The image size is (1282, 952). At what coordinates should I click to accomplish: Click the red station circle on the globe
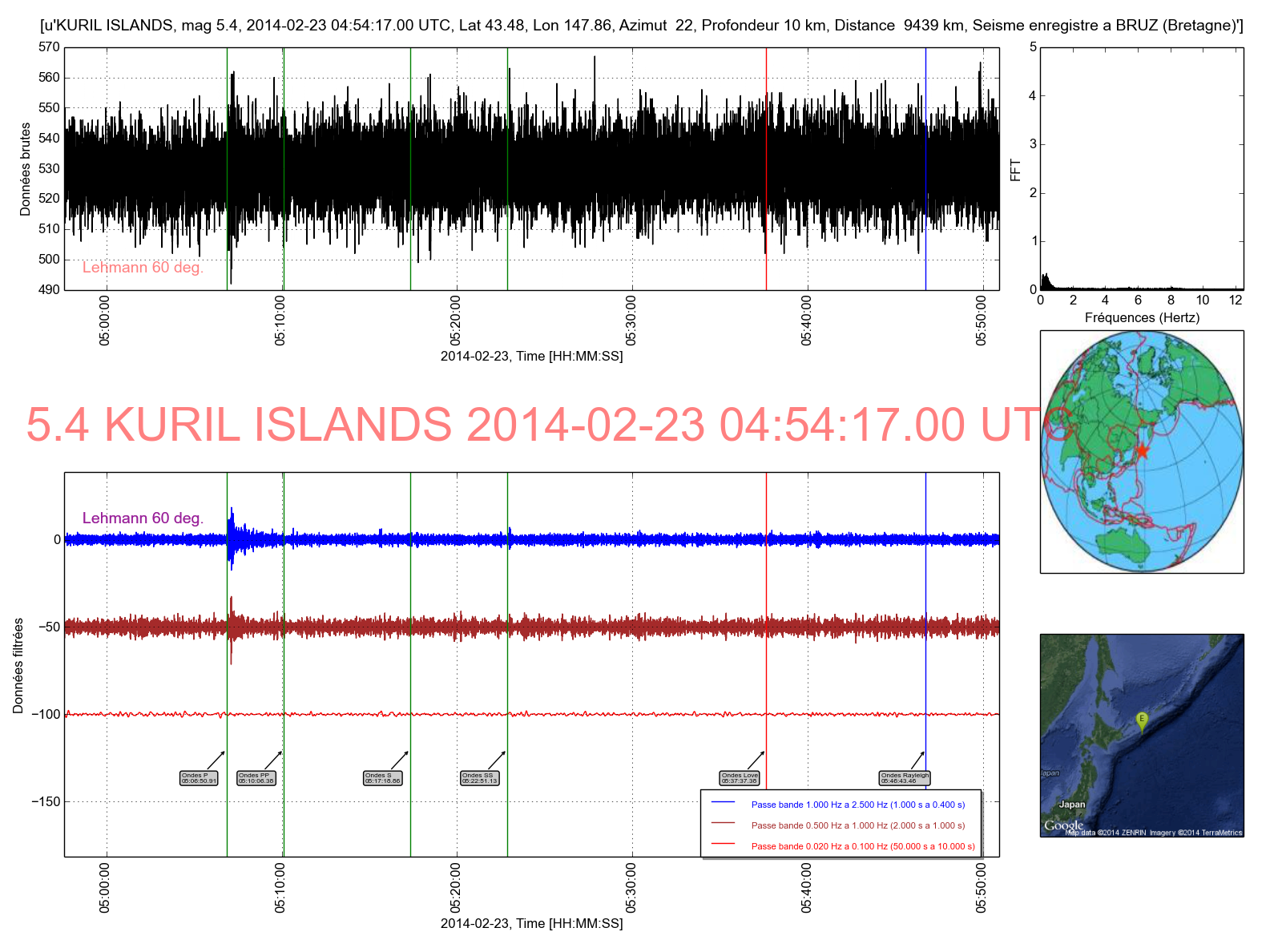pyautogui.click(x=1060, y=418)
